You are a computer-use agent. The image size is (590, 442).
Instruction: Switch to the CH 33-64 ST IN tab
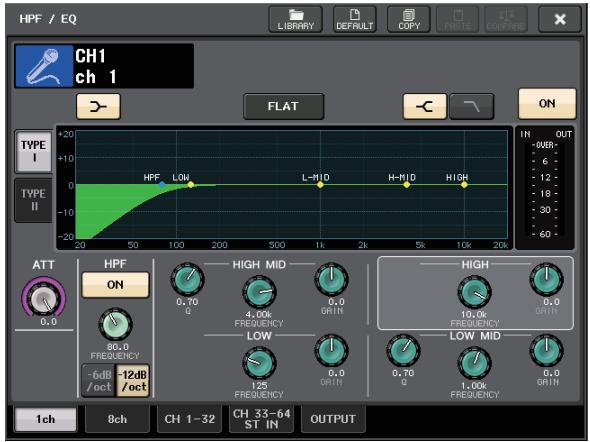pyautogui.click(x=262, y=419)
